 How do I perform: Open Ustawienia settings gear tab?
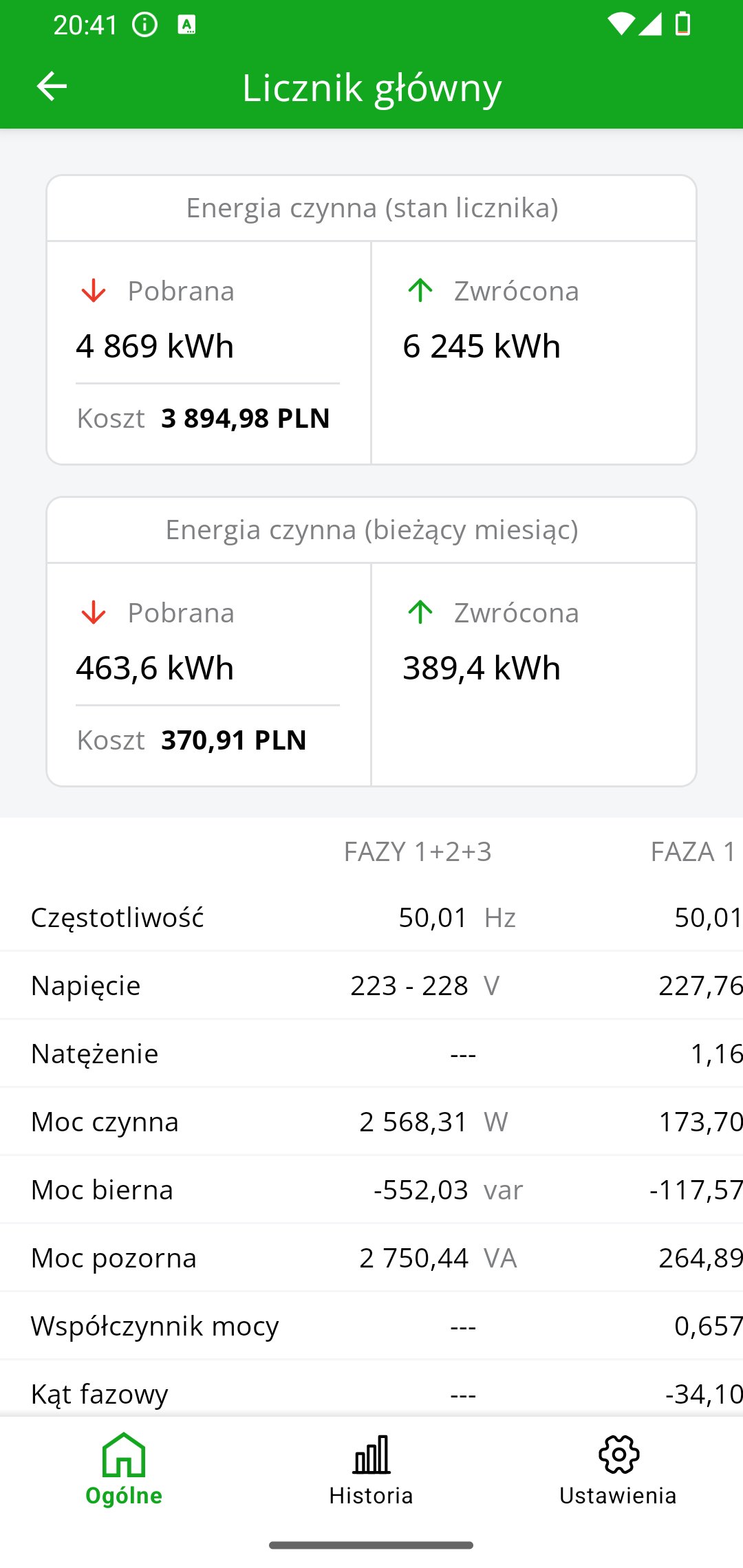point(618,1469)
